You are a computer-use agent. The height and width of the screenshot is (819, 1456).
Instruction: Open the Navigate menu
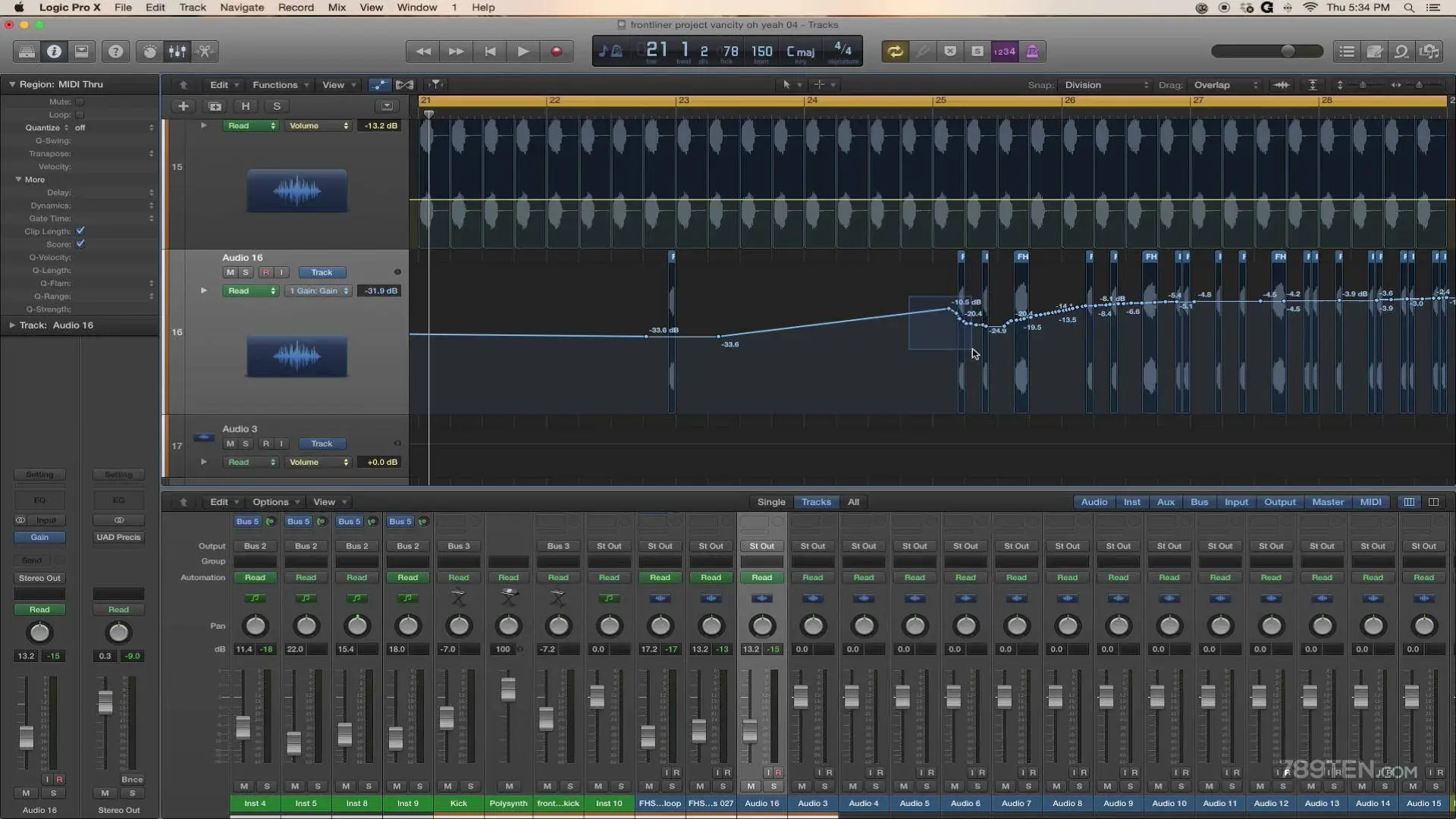click(241, 8)
